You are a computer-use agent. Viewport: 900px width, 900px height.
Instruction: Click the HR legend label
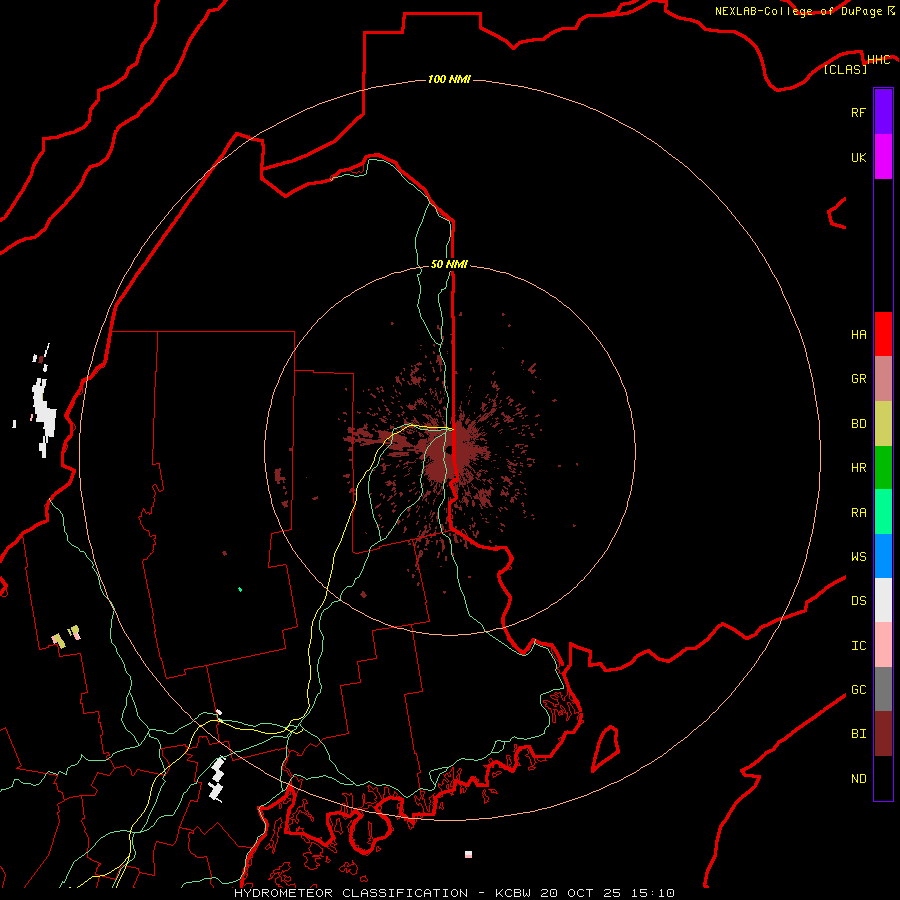(x=858, y=468)
